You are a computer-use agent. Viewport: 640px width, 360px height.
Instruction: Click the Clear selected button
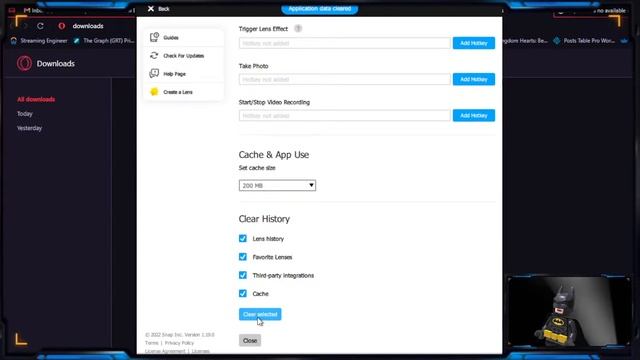(260, 314)
